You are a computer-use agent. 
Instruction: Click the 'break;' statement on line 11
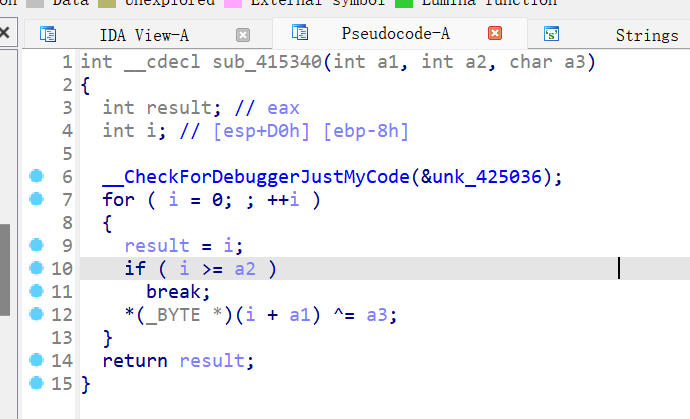click(x=178, y=292)
